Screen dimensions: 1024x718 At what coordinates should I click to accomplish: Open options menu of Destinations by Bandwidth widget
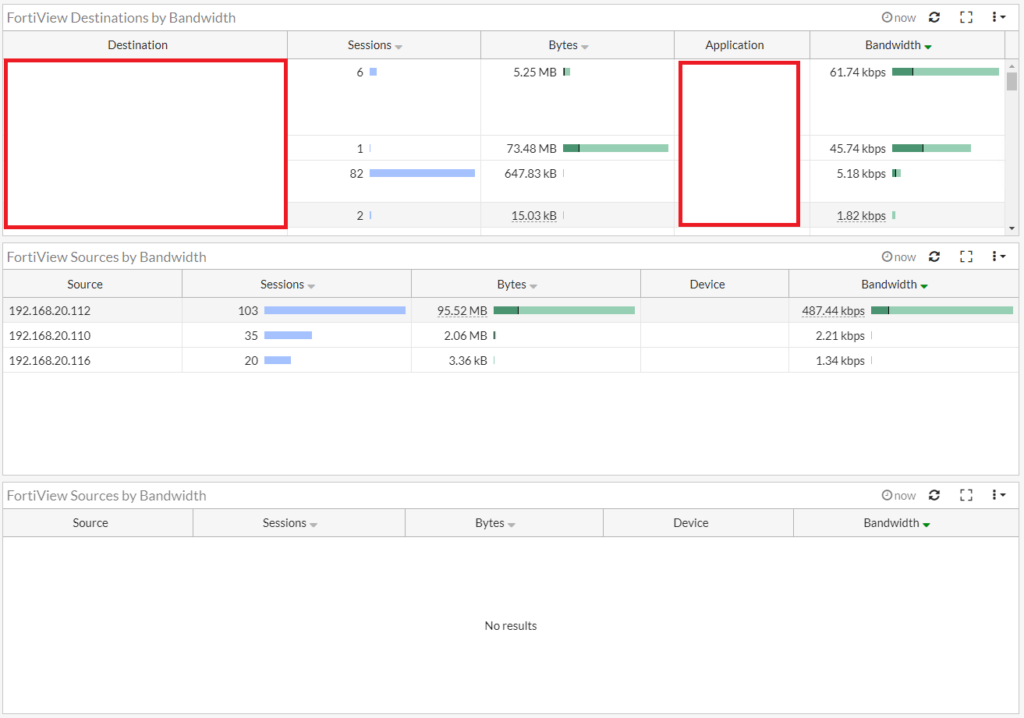(998, 17)
